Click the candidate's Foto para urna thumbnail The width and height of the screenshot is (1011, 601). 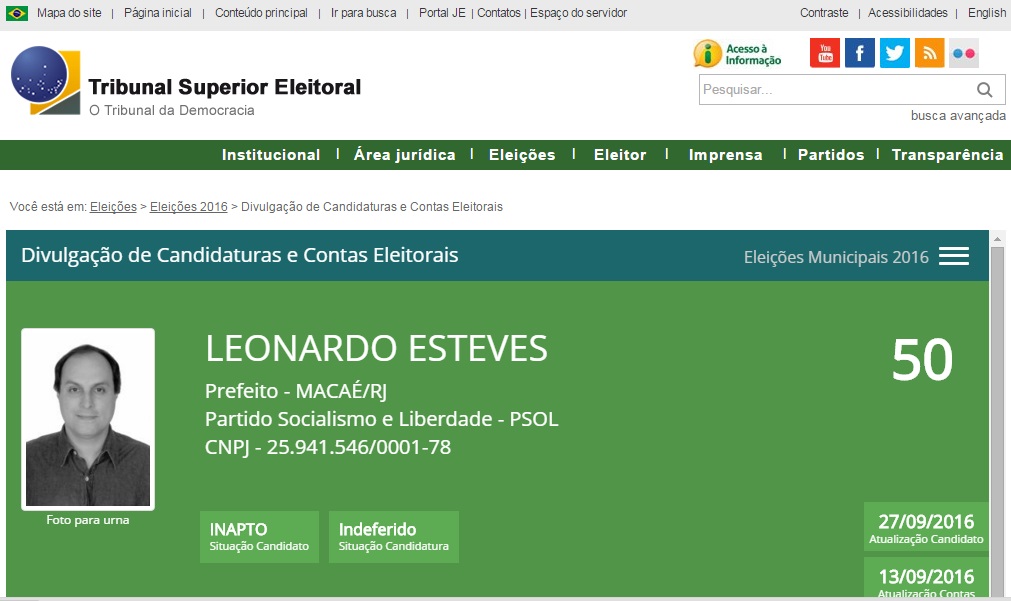88,419
